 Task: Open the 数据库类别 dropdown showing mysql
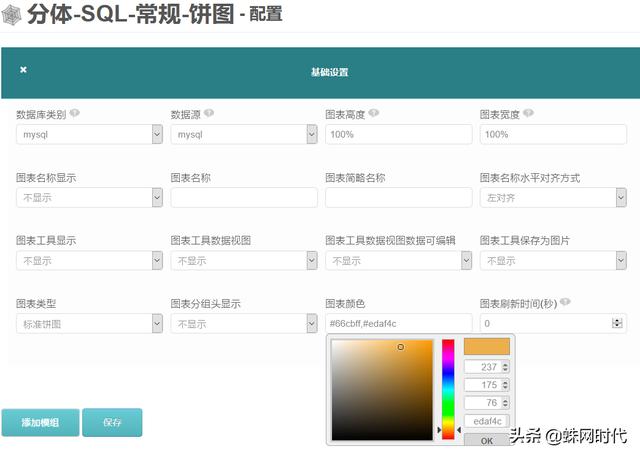pyautogui.click(x=89, y=134)
